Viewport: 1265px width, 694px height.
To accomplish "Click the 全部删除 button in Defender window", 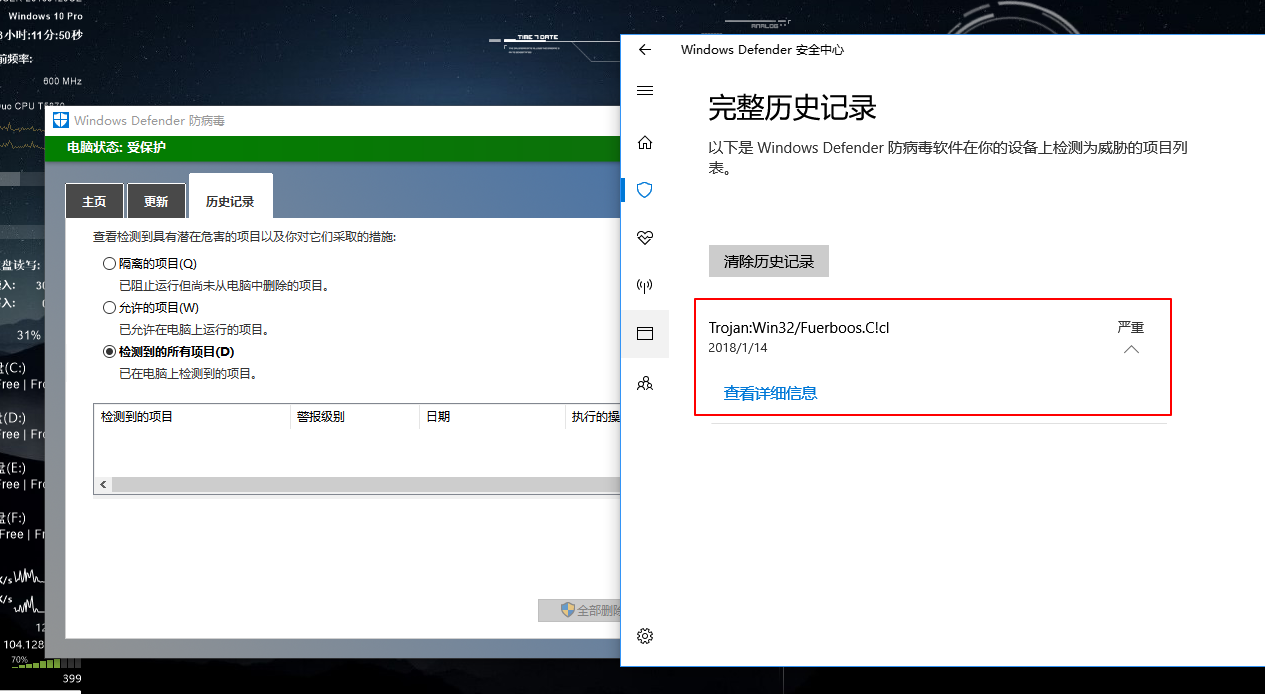I will (579, 610).
